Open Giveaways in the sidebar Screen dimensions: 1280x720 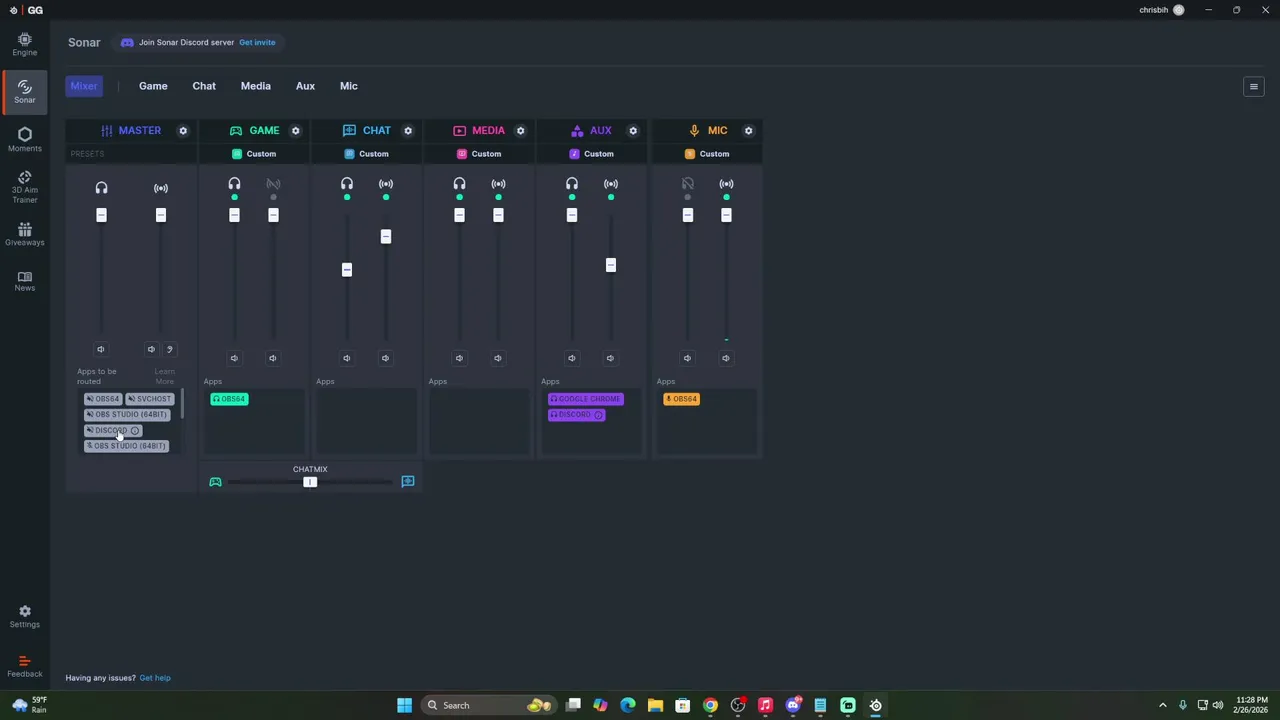(x=24, y=234)
